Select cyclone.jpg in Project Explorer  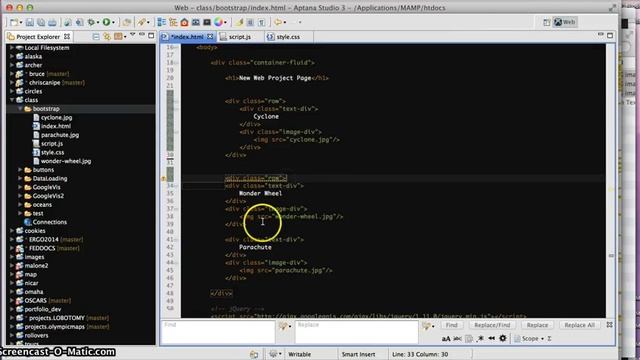pos(56,118)
